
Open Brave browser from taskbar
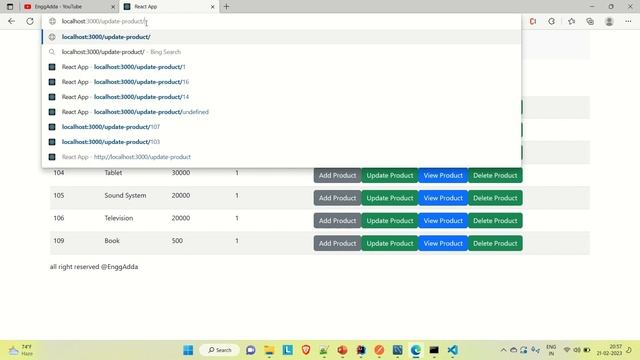[306, 350]
